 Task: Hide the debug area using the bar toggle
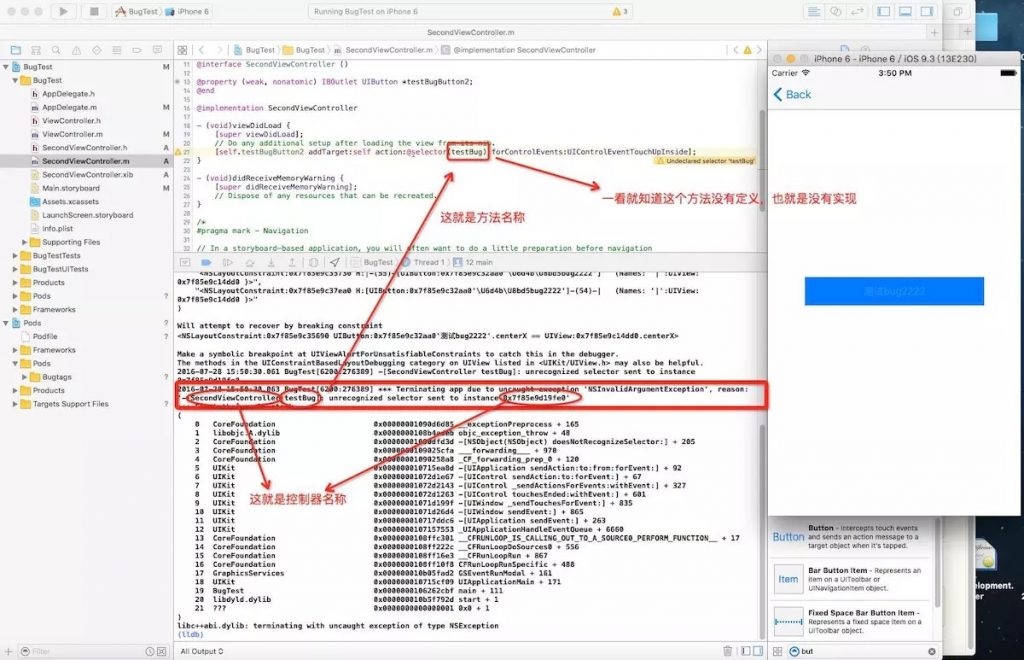pos(185,262)
